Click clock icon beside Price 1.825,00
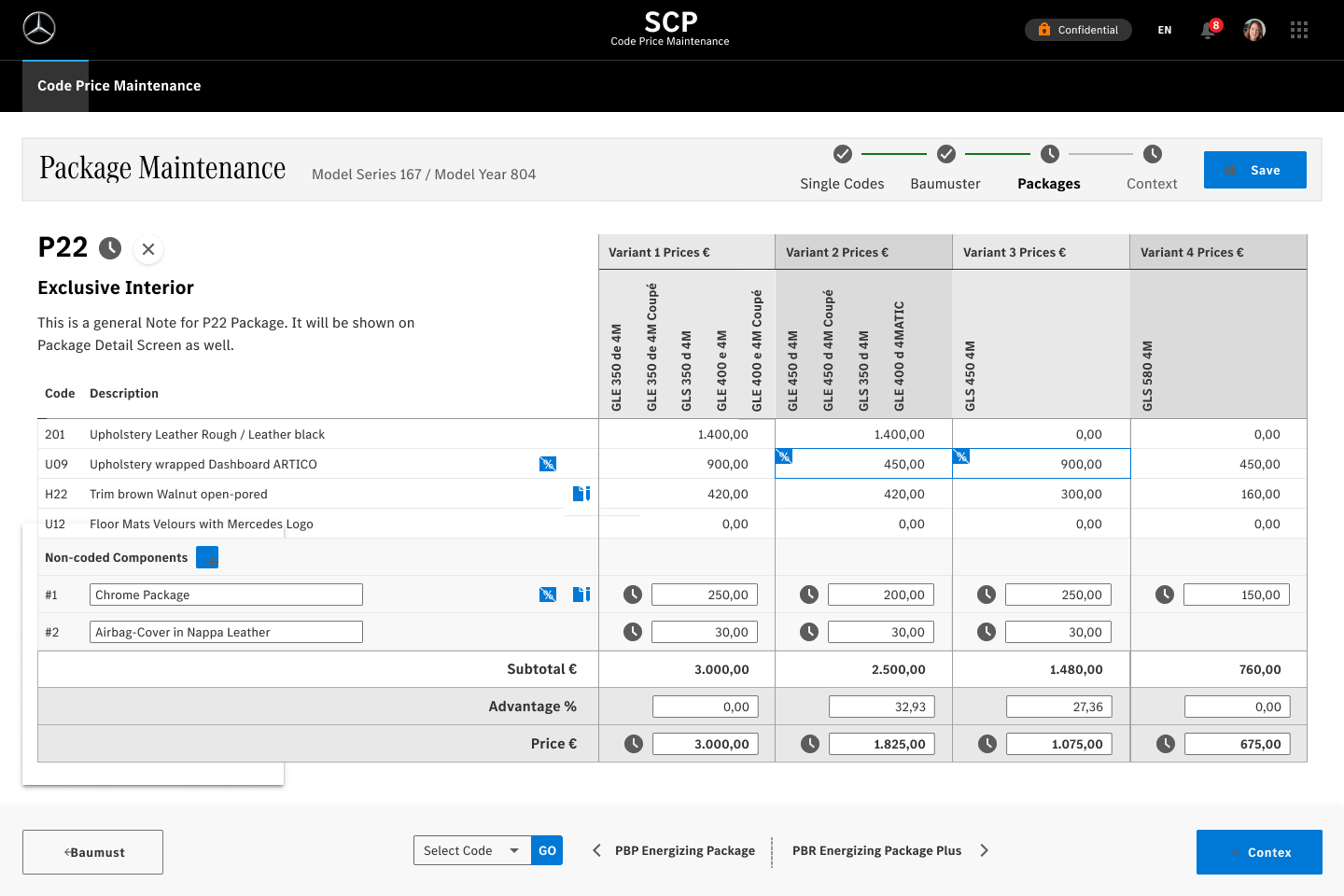1344x896 pixels. coord(810,744)
